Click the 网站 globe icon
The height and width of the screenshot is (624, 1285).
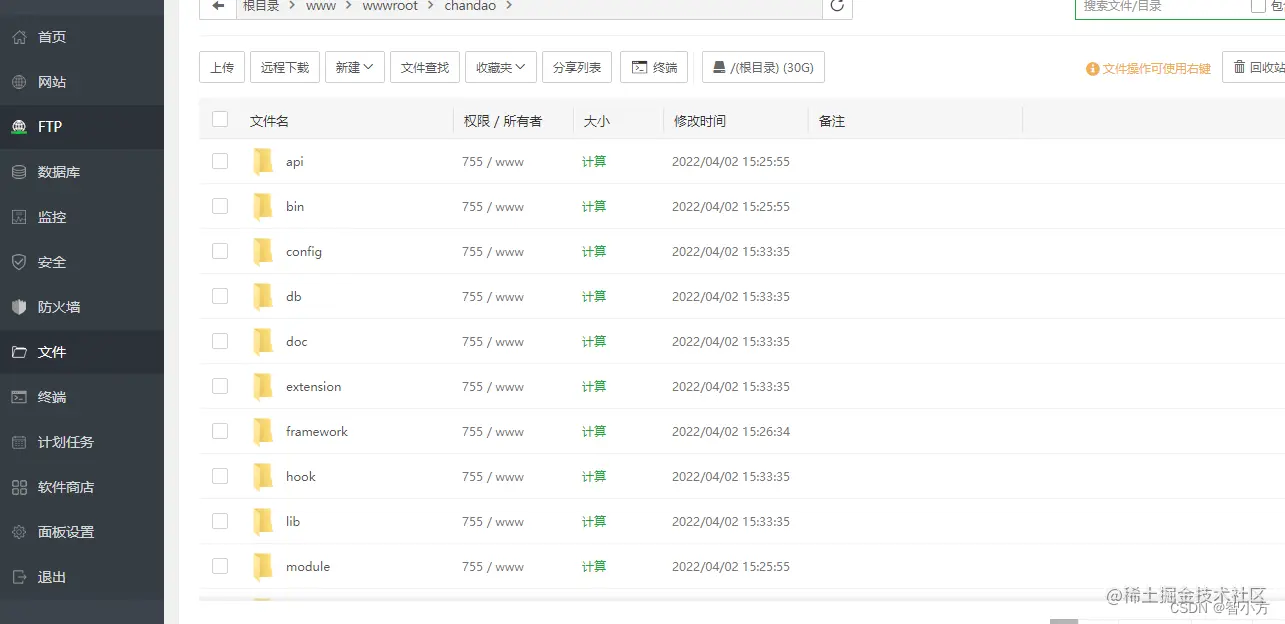(19, 82)
